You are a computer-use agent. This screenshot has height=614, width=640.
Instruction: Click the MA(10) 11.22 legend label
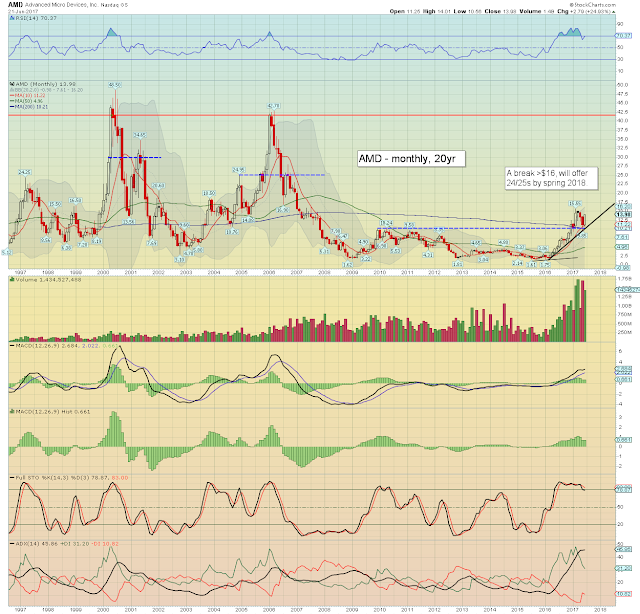tap(30, 95)
